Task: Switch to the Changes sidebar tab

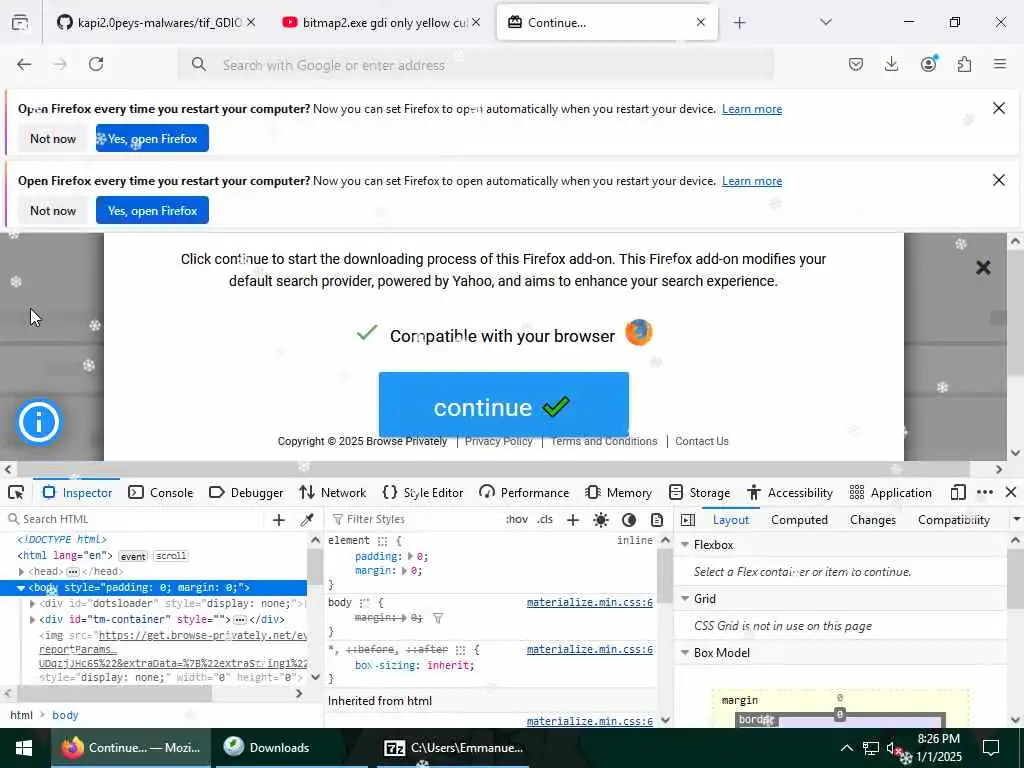Action: click(x=873, y=520)
